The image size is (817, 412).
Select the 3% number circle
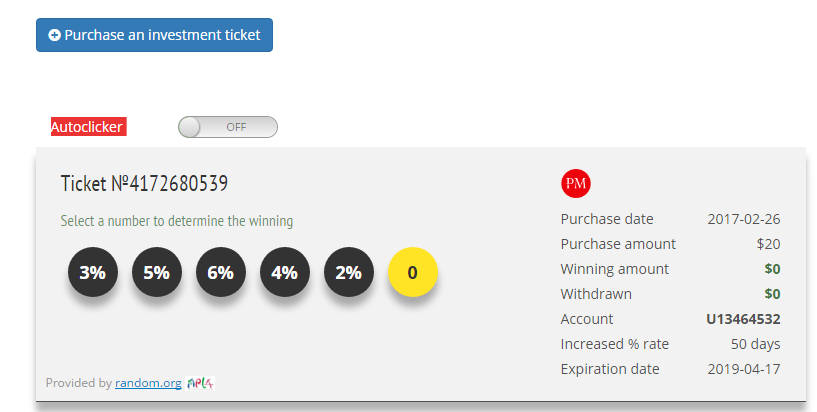[x=93, y=272]
